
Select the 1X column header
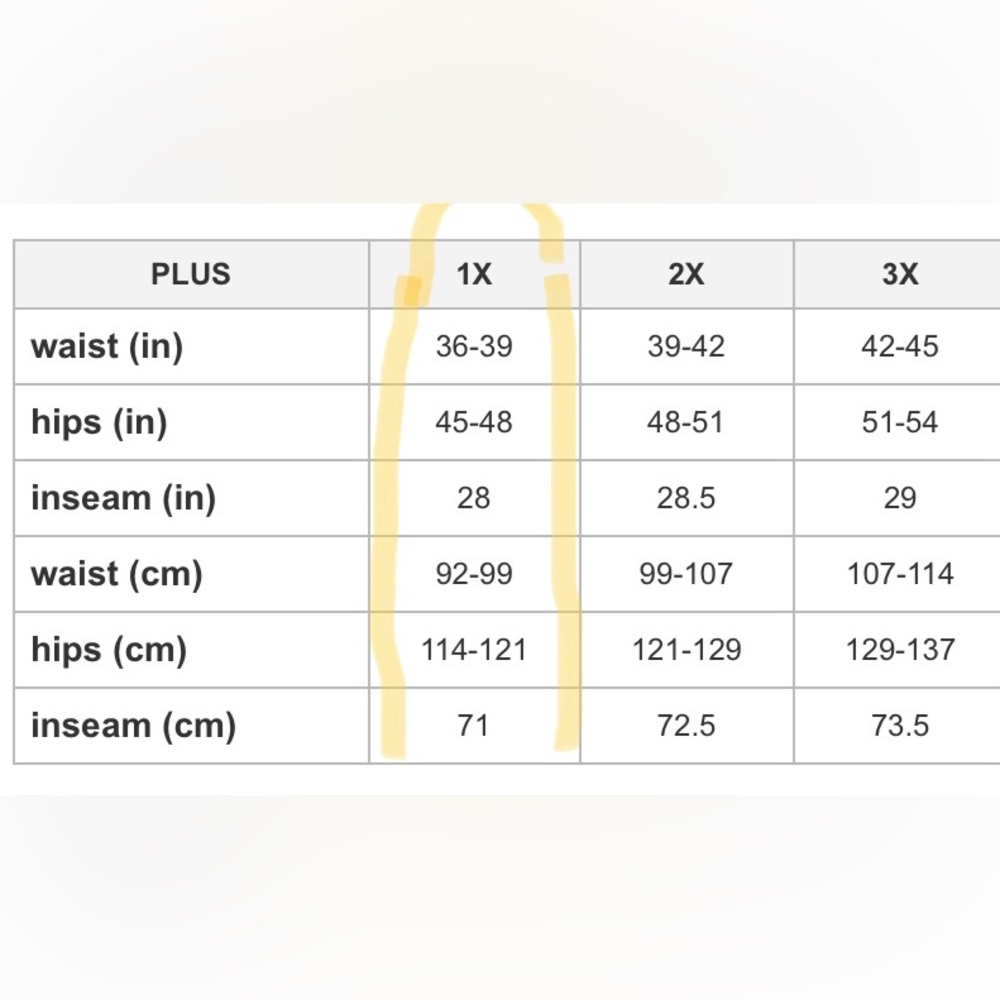coord(474,274)
